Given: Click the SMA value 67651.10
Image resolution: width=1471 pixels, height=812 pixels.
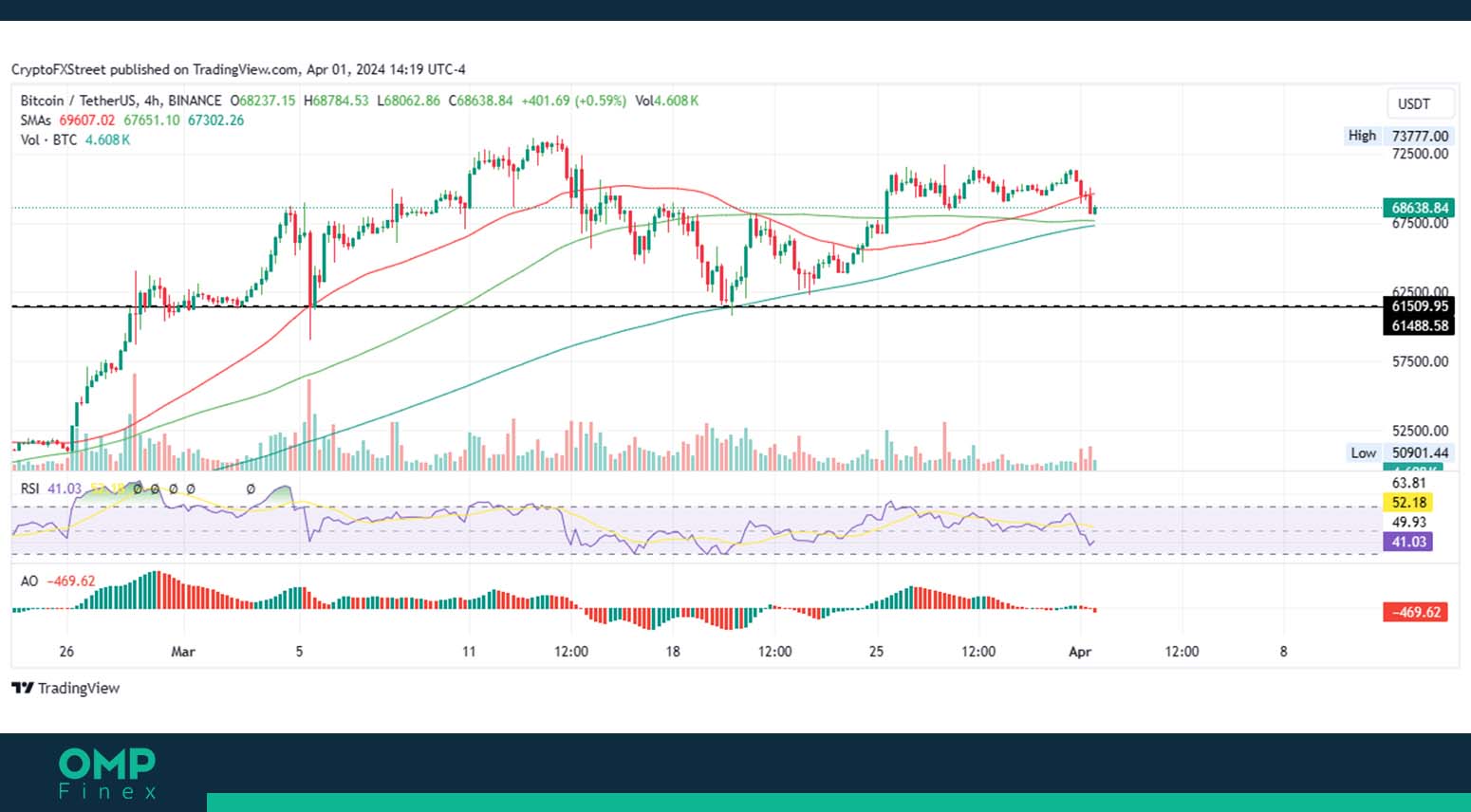Looking at the screenshot, I should click(152, 120).
